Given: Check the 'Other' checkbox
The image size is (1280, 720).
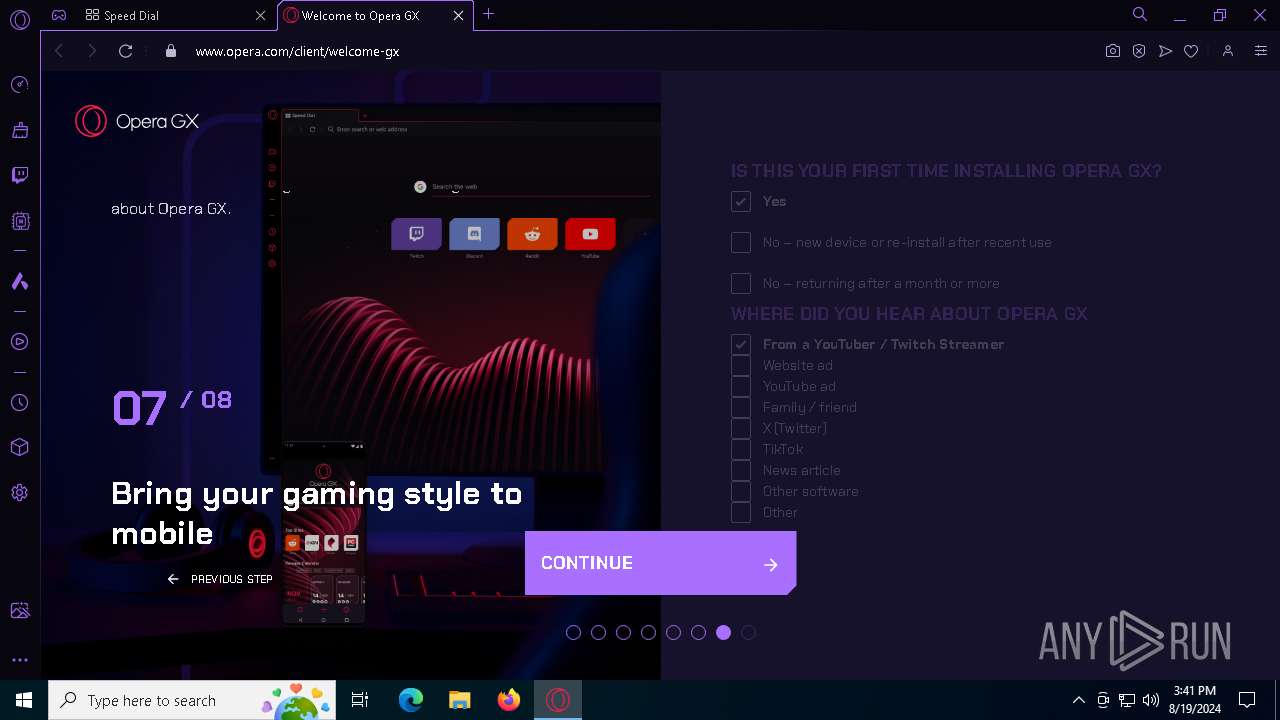Looking at the screenshot, I should (740, 512).
